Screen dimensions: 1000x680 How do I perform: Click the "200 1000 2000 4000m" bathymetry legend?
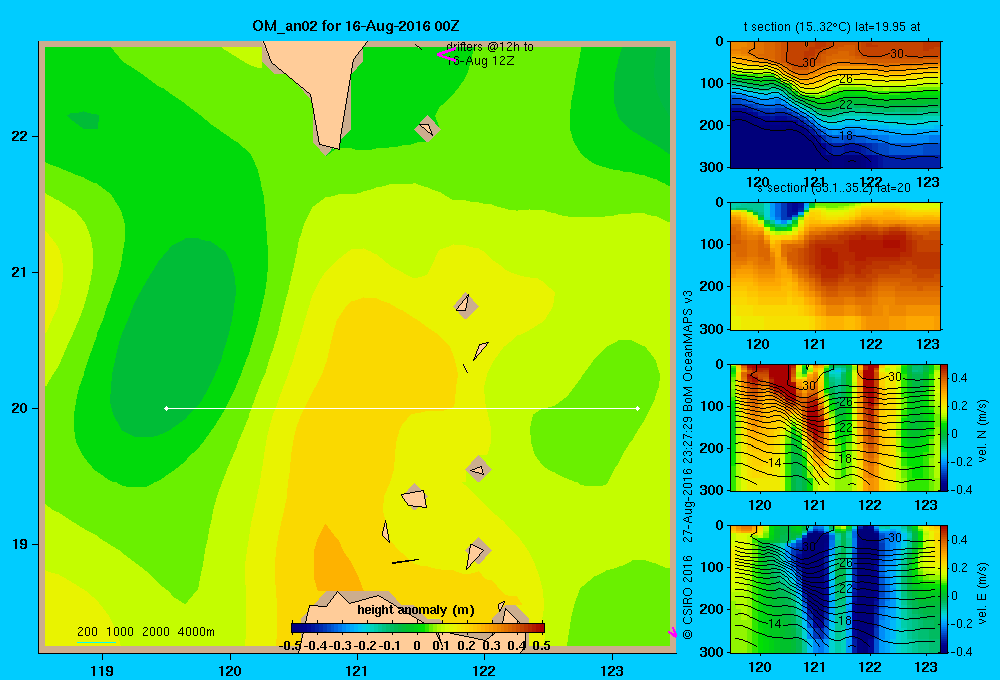pyautogui.click(x=145, y=632)
